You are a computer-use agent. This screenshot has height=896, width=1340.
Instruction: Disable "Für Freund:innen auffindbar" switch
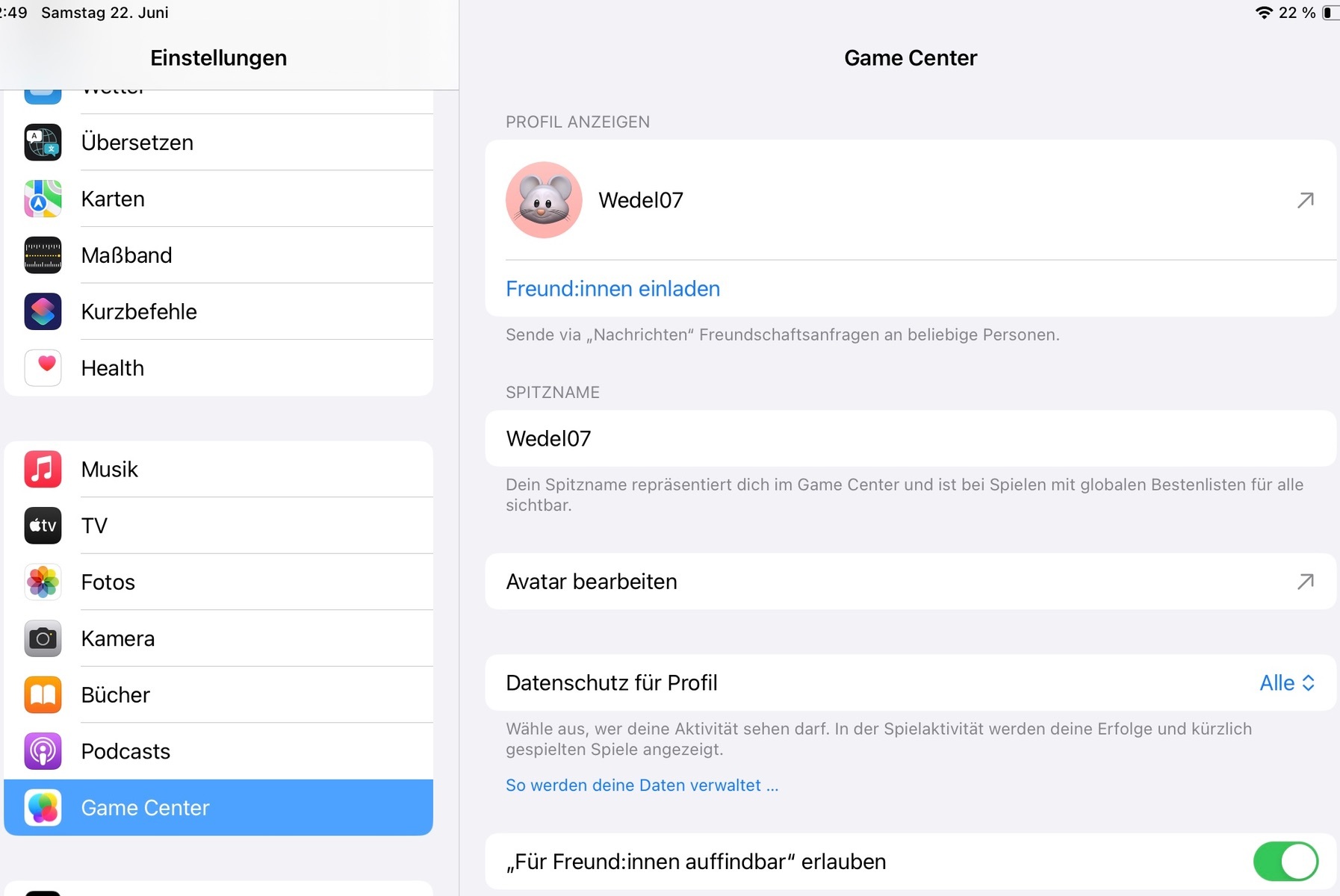(x=1285, y=862)
